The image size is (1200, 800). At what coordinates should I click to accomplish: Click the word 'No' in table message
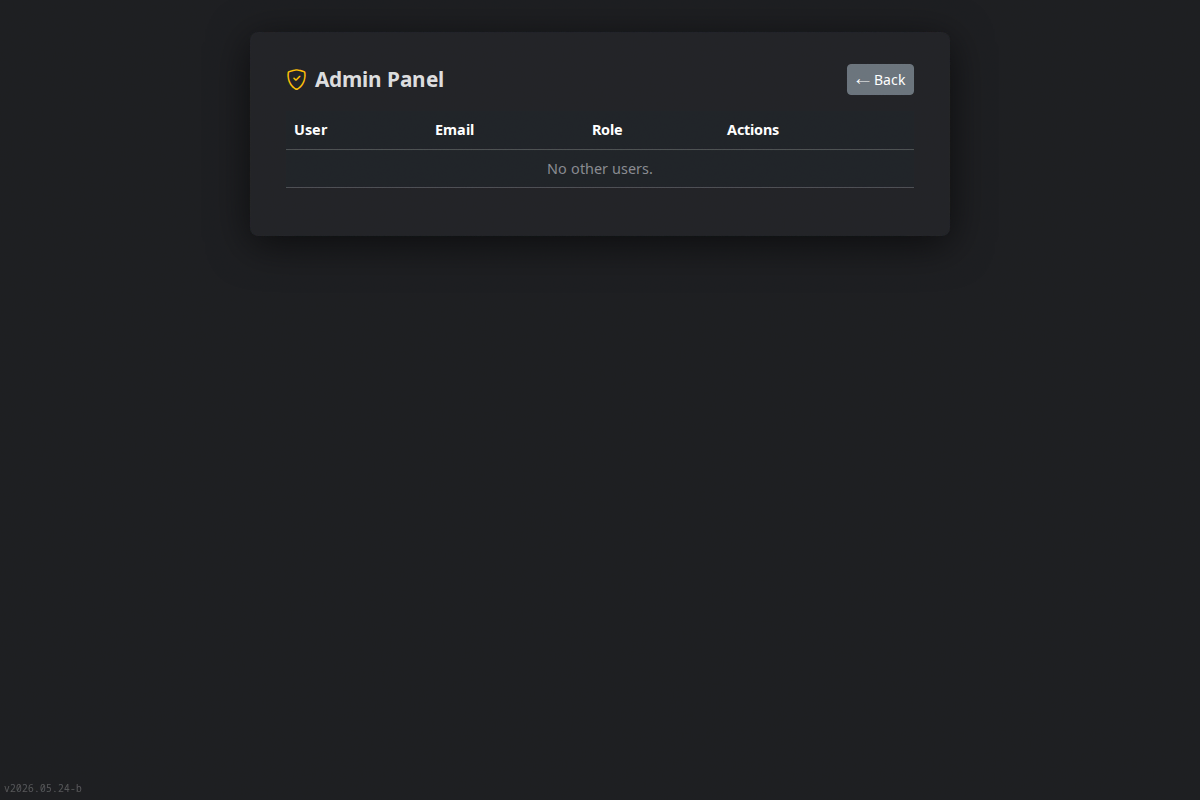pos(557,169)
